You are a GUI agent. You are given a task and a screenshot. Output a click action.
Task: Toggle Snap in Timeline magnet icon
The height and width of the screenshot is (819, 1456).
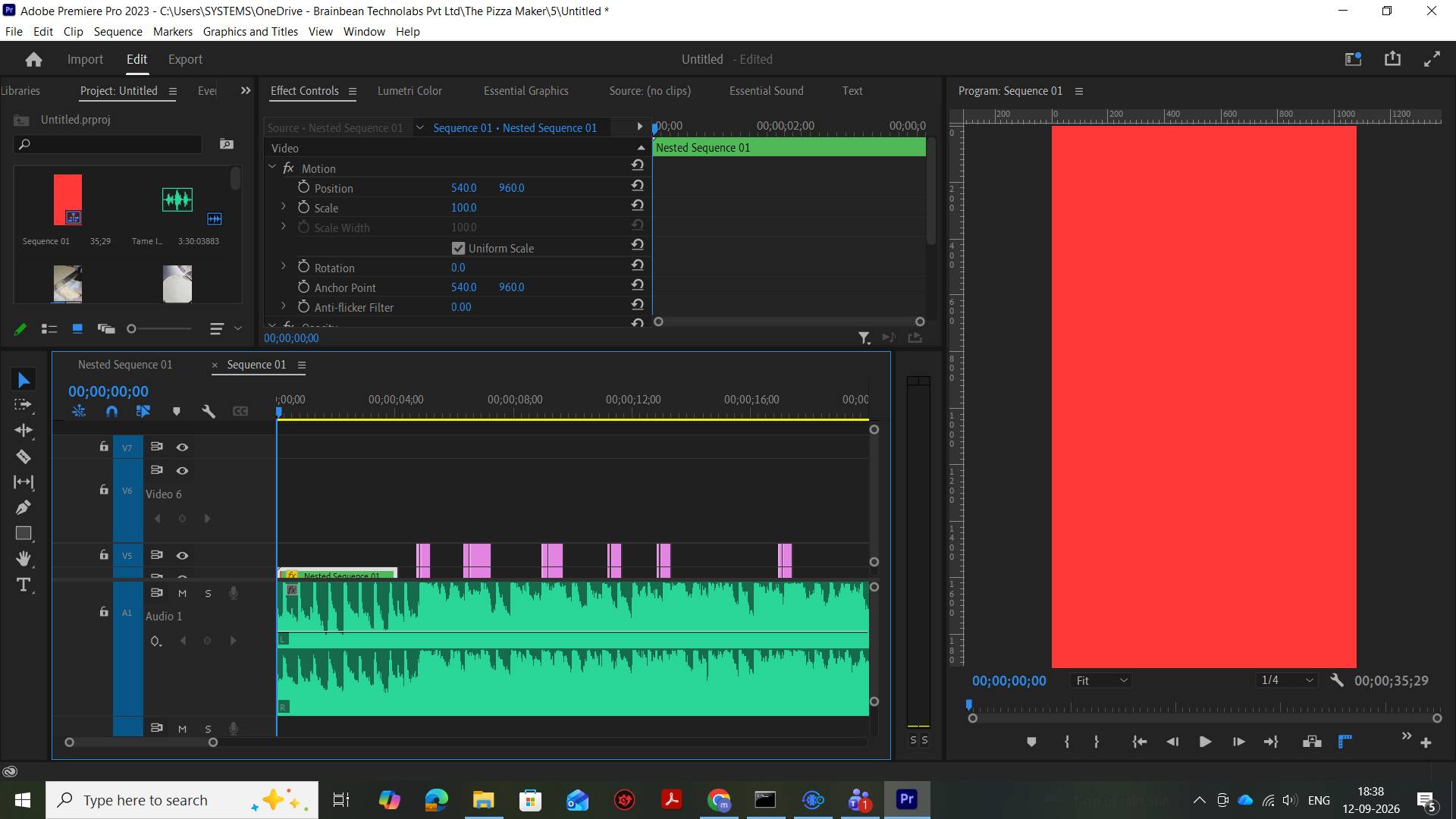(x=111, y=411)
